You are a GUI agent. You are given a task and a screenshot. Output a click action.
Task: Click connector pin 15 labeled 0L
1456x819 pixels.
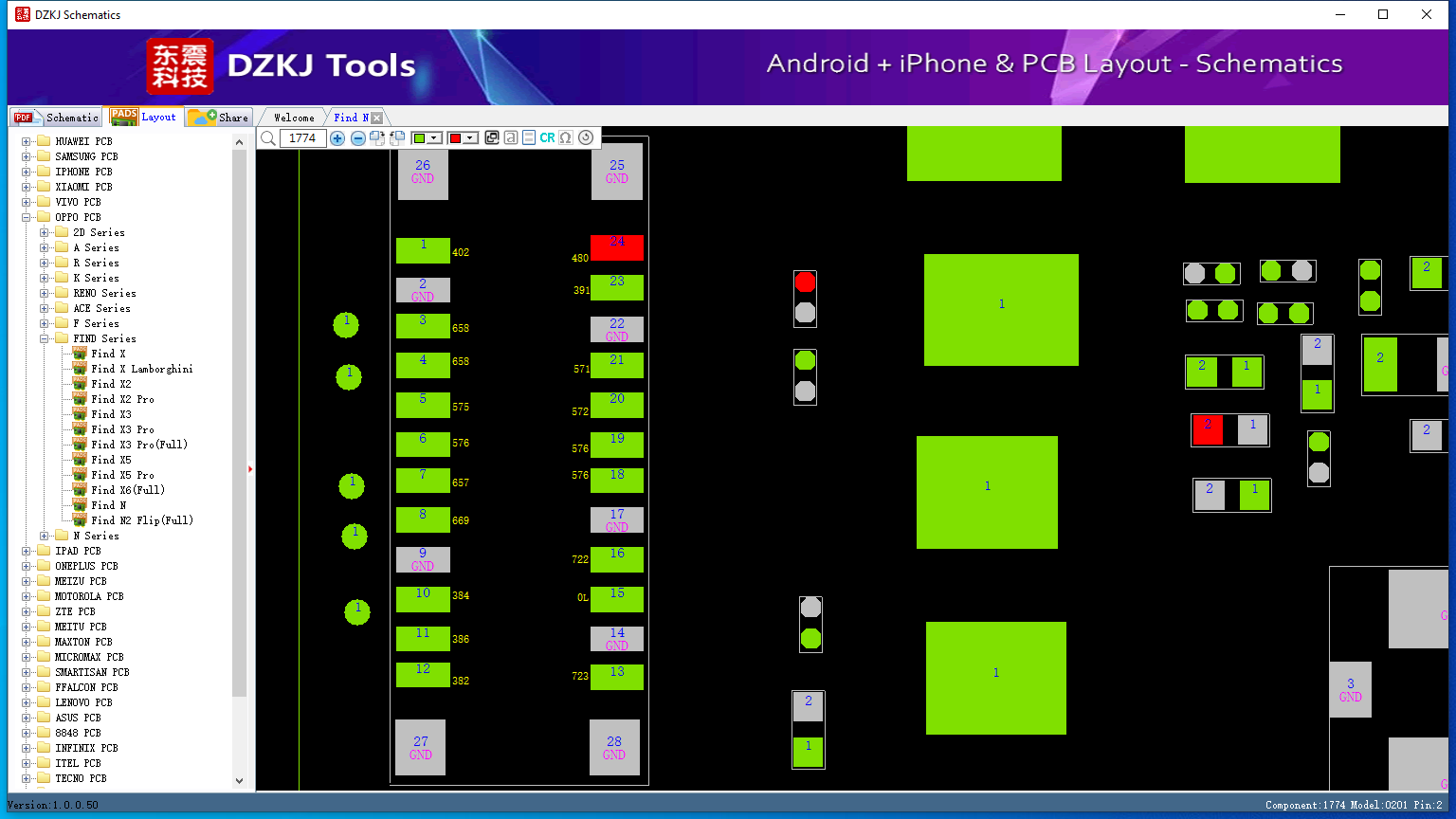pos(617,599)
